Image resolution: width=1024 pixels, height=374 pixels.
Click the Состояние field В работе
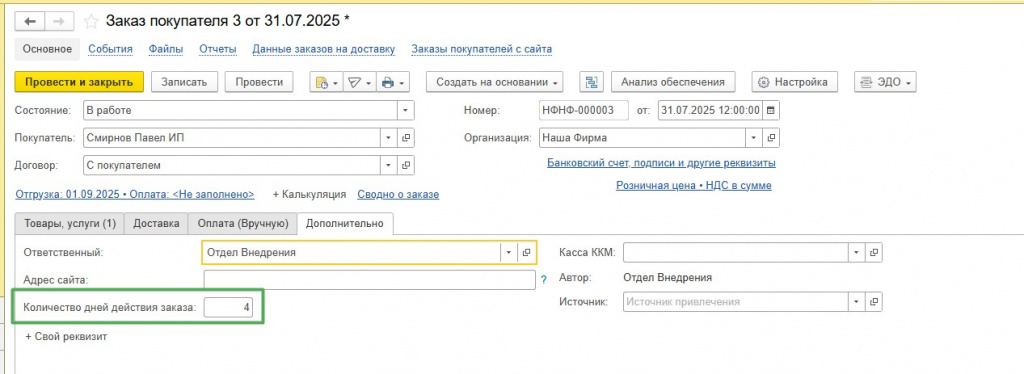point(240,110)
